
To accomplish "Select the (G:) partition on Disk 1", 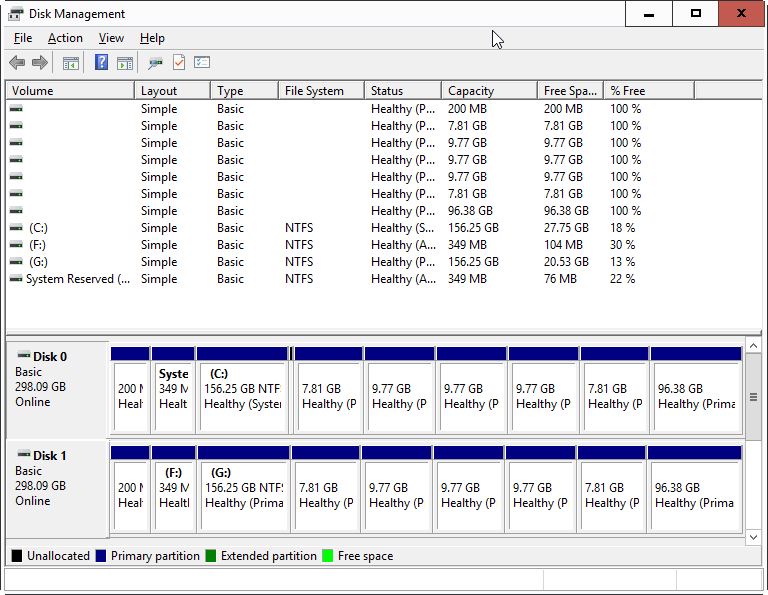I will 243,489.
